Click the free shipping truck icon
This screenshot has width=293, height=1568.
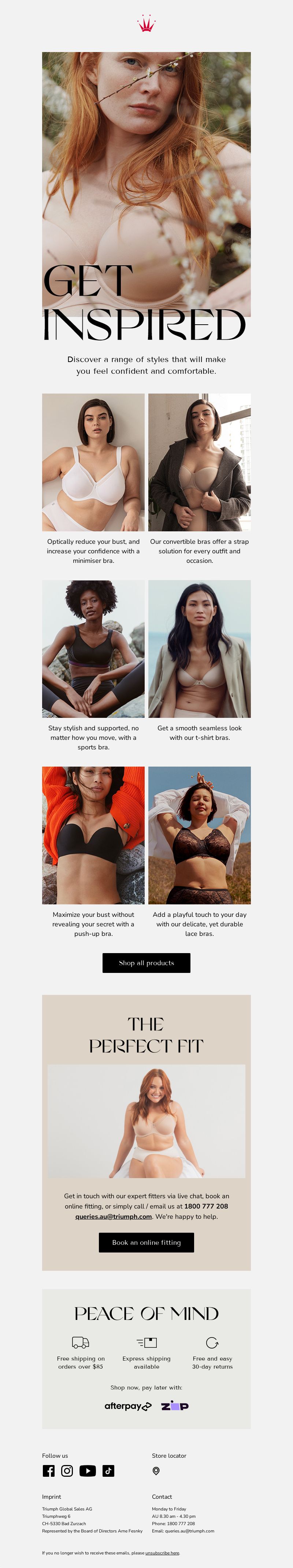[x=80, y=1342]
